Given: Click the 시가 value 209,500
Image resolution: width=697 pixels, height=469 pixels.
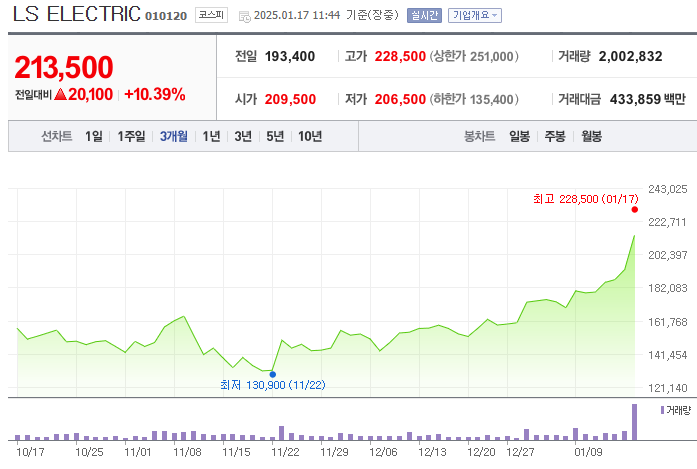Looking at the screenshot, I should click(x=290, y=99).
